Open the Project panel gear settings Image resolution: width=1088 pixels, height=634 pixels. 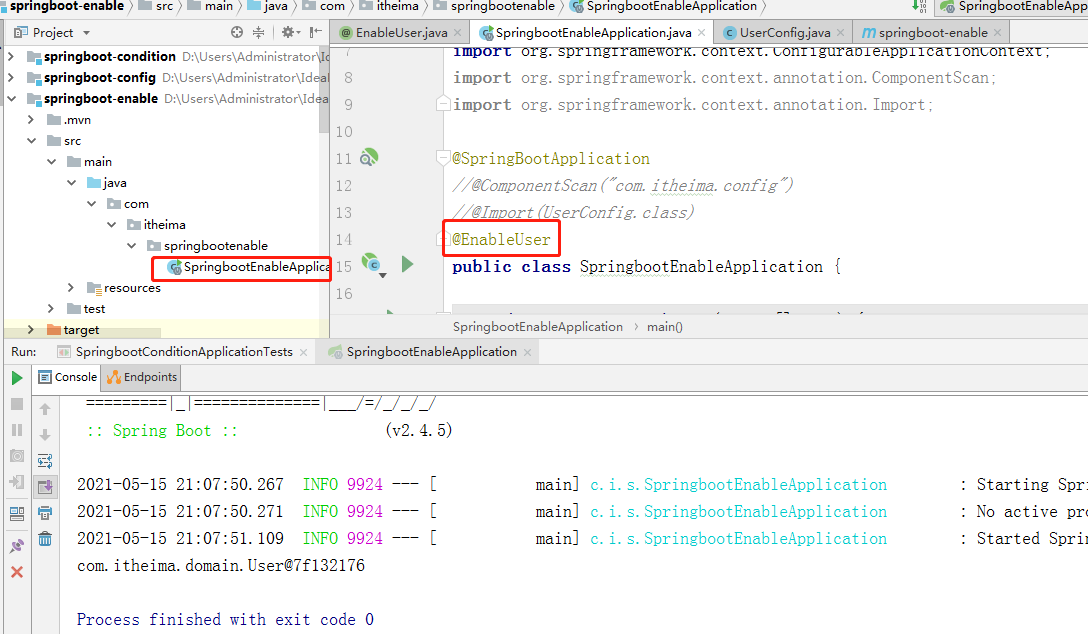(x=290, y=32)
